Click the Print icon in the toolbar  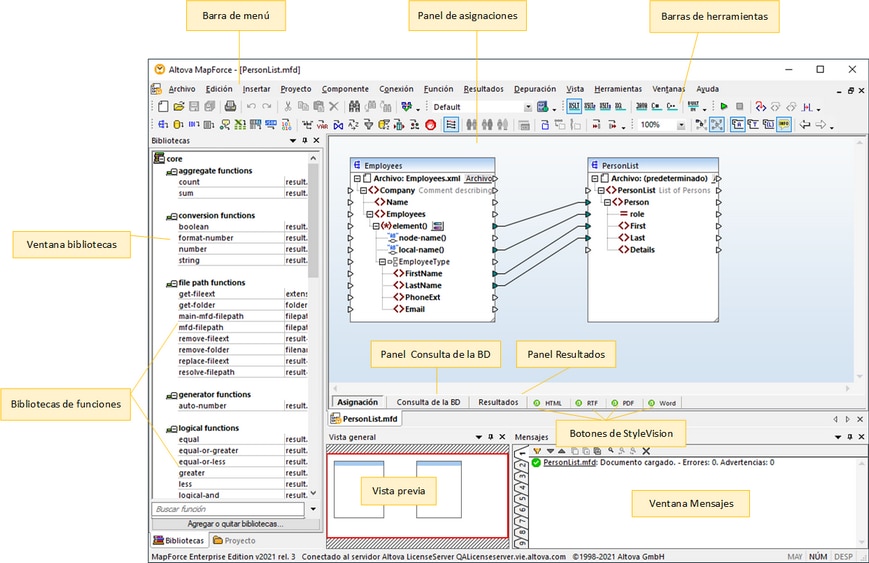[x=229, y=106]
